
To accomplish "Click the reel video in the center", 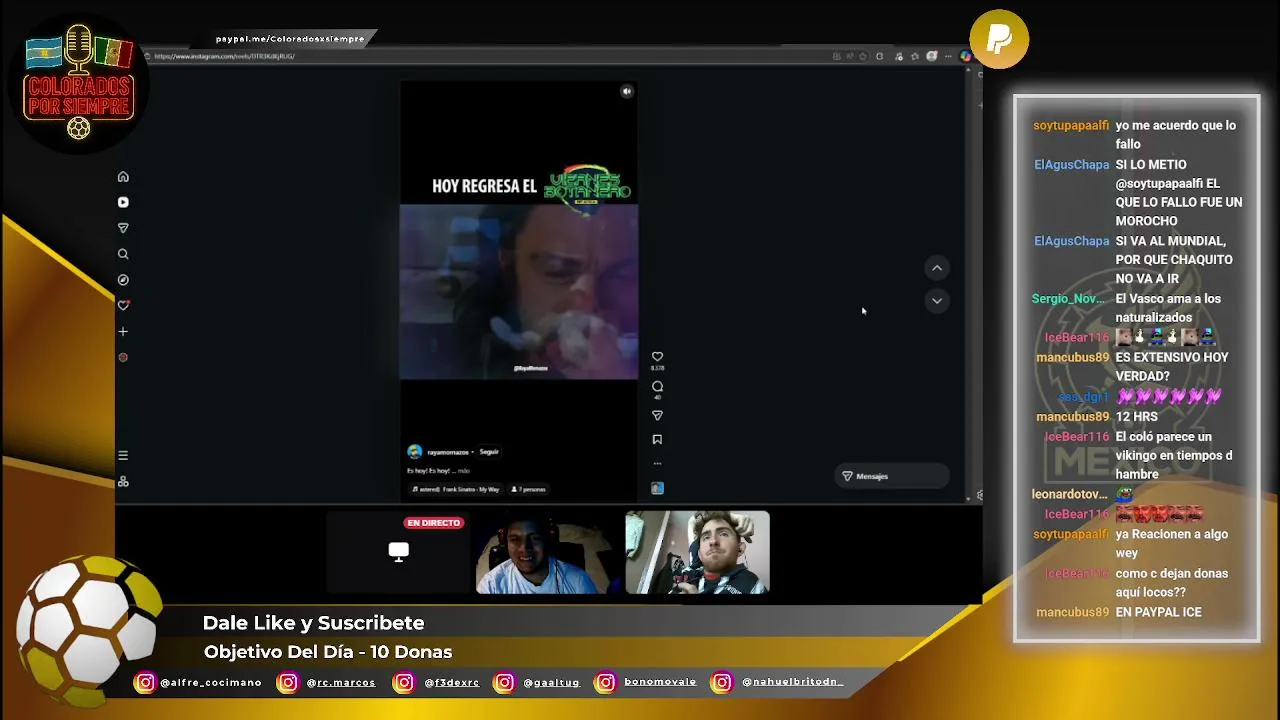I will tap(518, 292).
